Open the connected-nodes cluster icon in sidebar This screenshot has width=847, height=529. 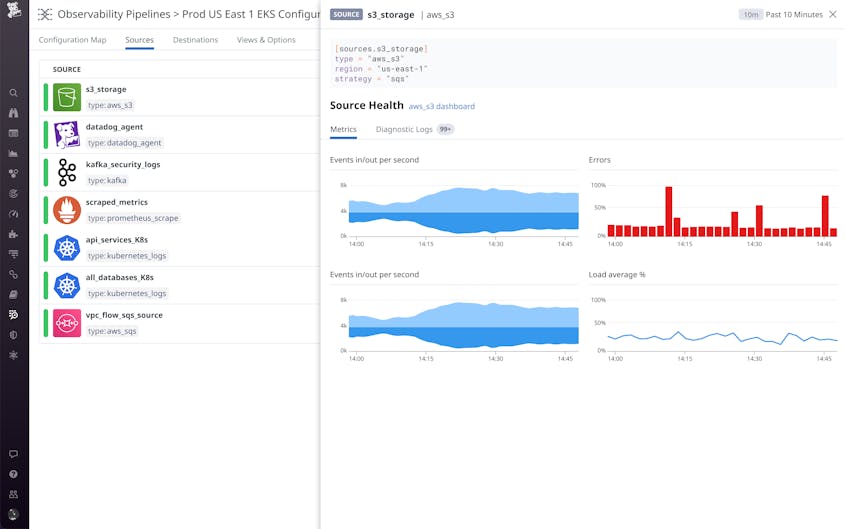point(14,173)
